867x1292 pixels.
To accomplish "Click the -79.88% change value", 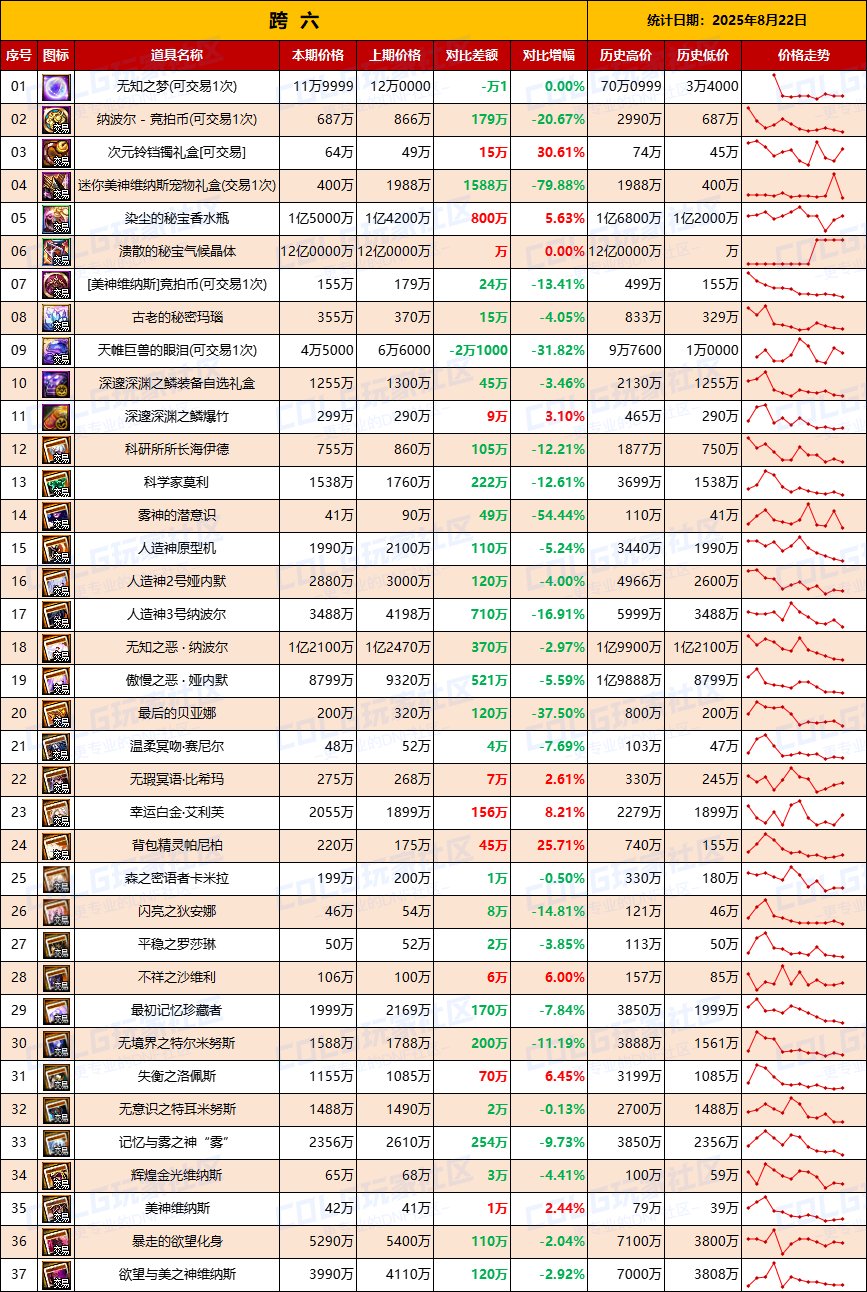I will tap(558, 186).
